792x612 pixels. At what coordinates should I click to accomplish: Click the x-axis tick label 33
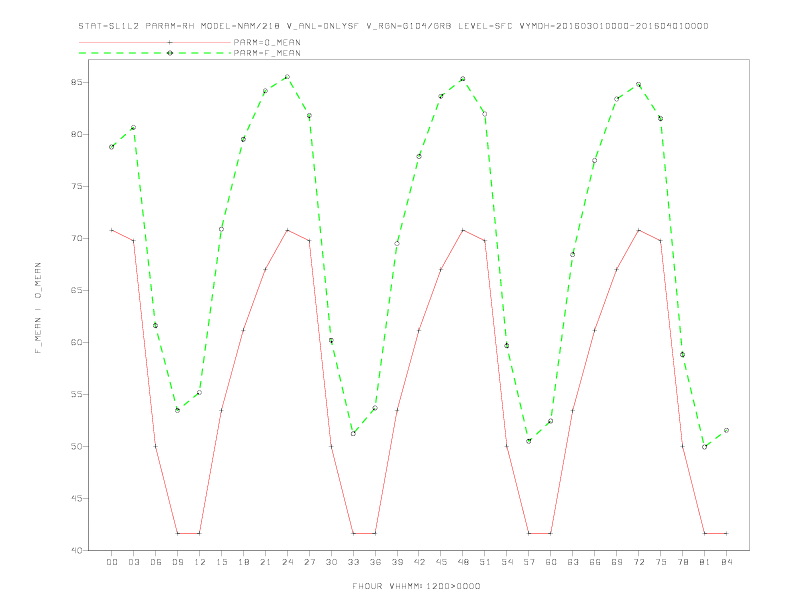[x=353, y=562]
